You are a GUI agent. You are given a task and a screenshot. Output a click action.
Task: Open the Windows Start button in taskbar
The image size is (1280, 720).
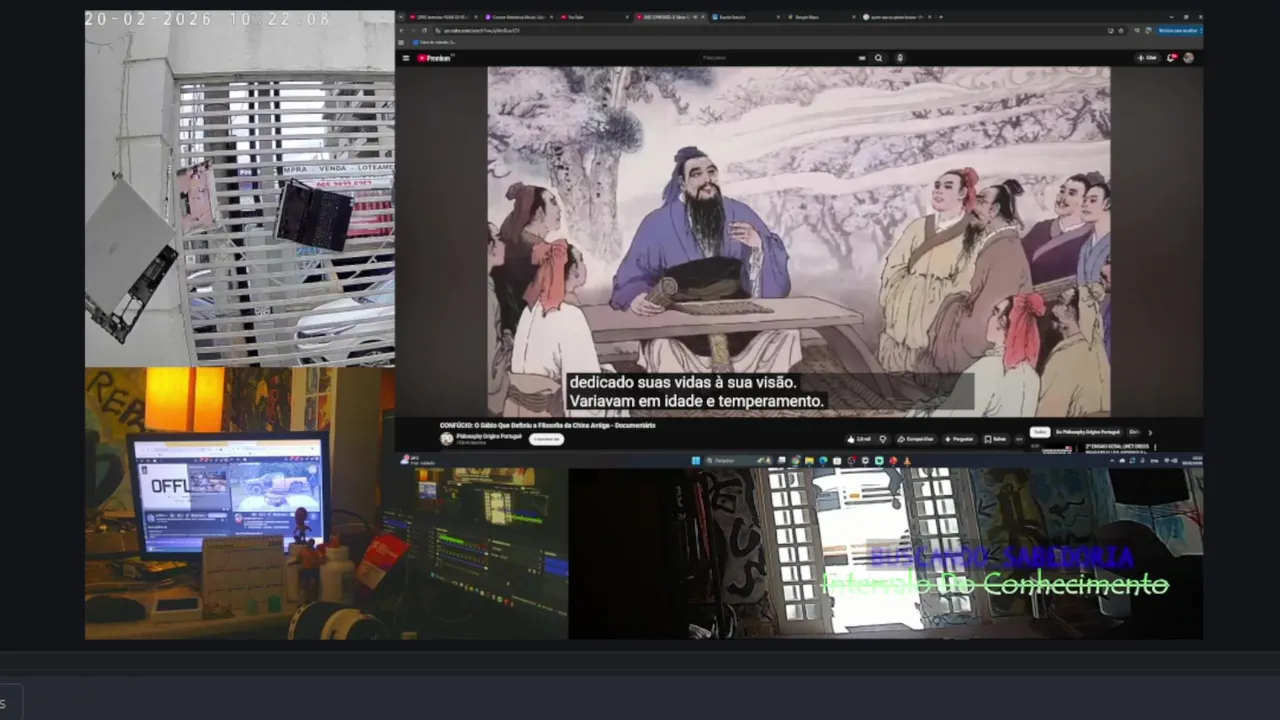[x=696, y=460]
